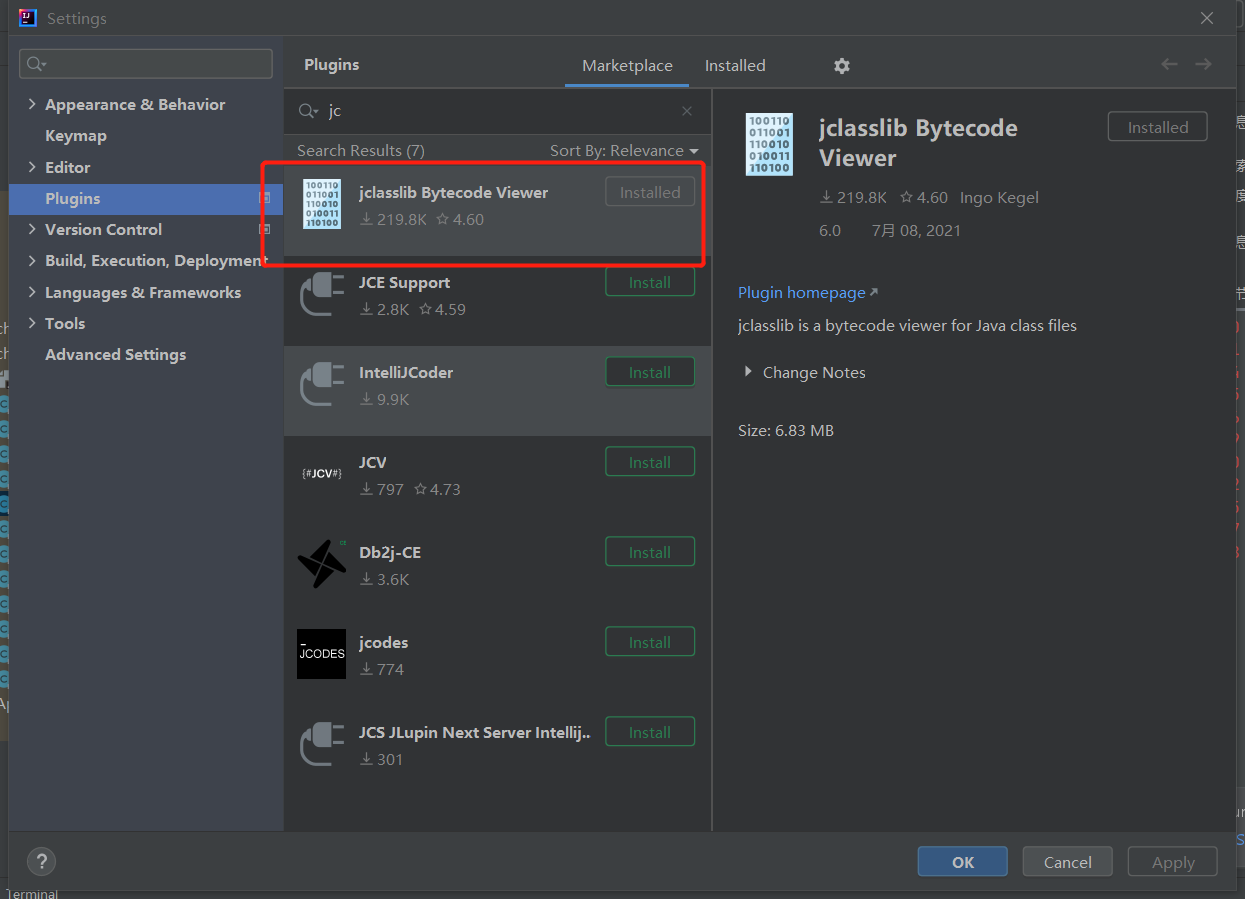Image resolution: width=1245 pixels, height=899 pixels.
Task: Install the JCV plugin
Action: 650,463
